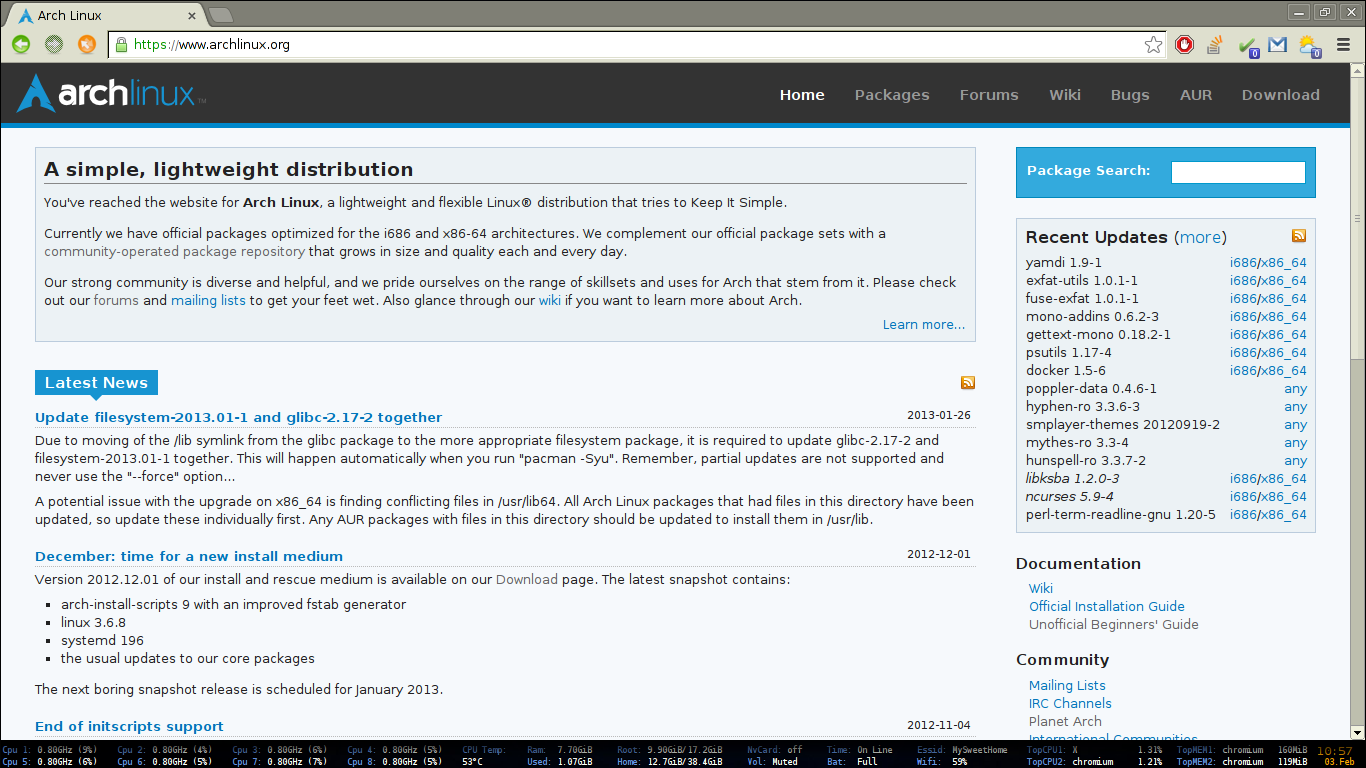Open the Bugs nav item
Viewport: 1366px width, 768px height.
pos(1130,95)
